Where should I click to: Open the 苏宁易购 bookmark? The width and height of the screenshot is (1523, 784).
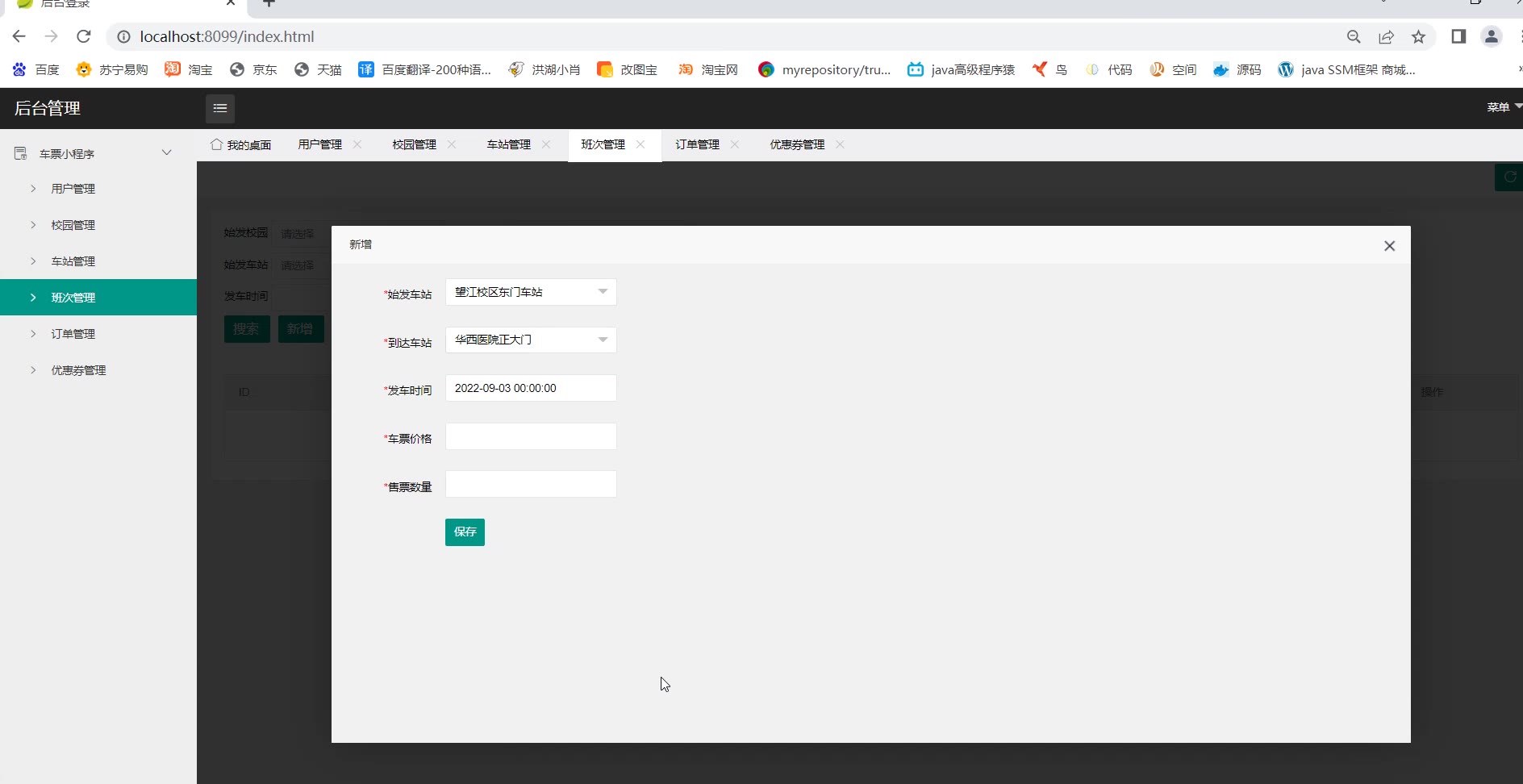tap(112, 69)
